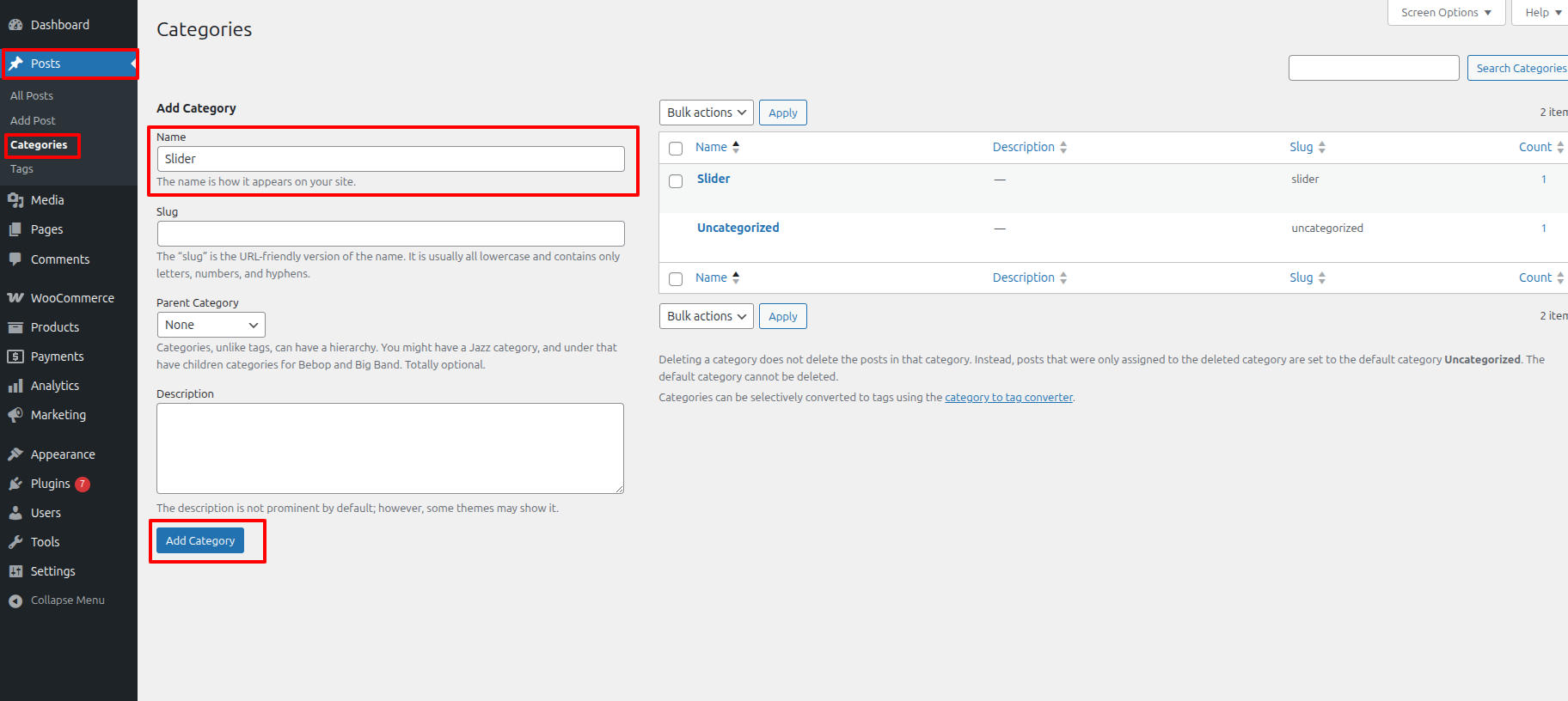Open Tags submenu item under Posts
Viewport: 1568px width, 701px height.
[22, 169]
